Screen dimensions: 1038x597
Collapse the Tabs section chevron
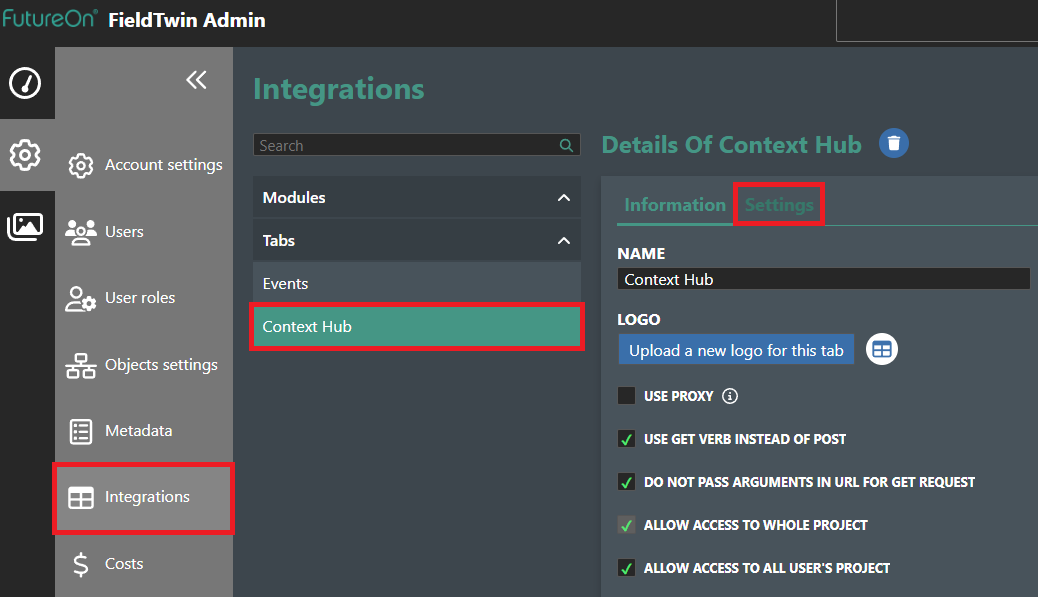click(x=563, y=240)
